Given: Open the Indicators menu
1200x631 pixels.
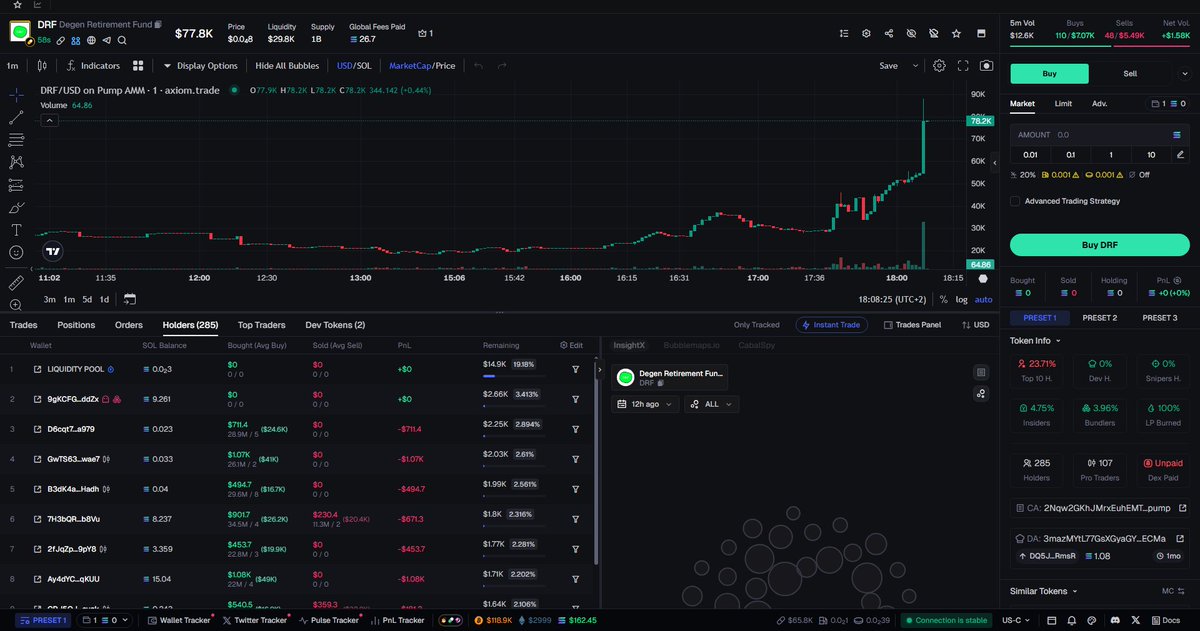Looking at the screenshot, I should tap(93, 66).
